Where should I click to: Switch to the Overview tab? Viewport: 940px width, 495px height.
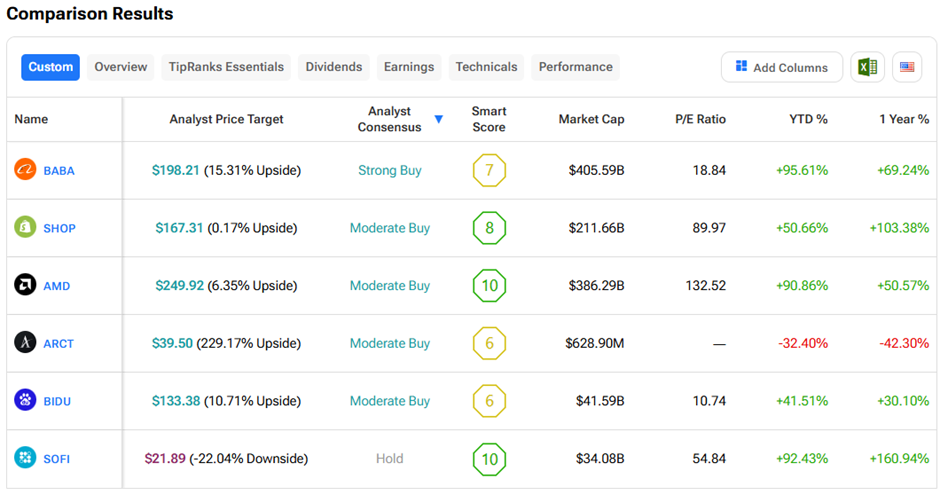(121, 67)
